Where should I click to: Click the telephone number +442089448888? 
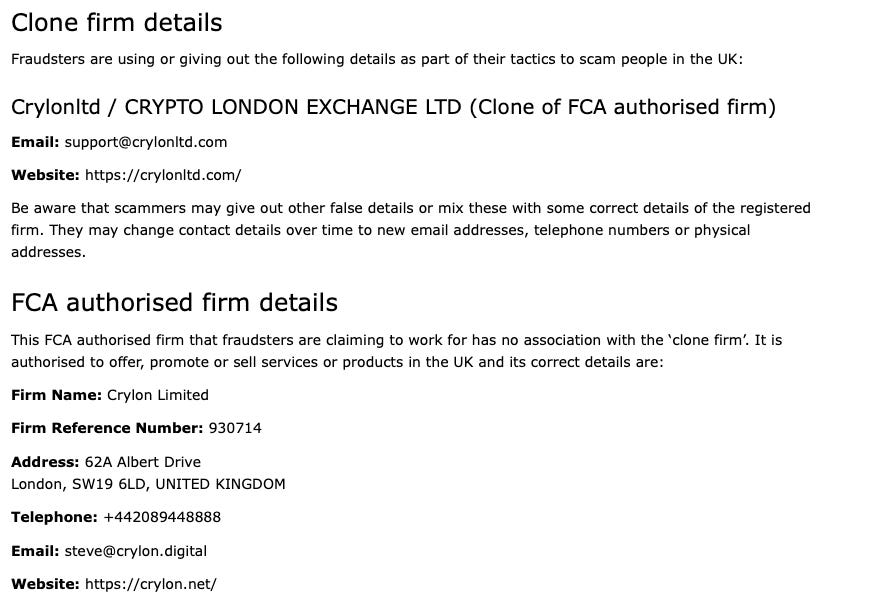tap(162, 517)
